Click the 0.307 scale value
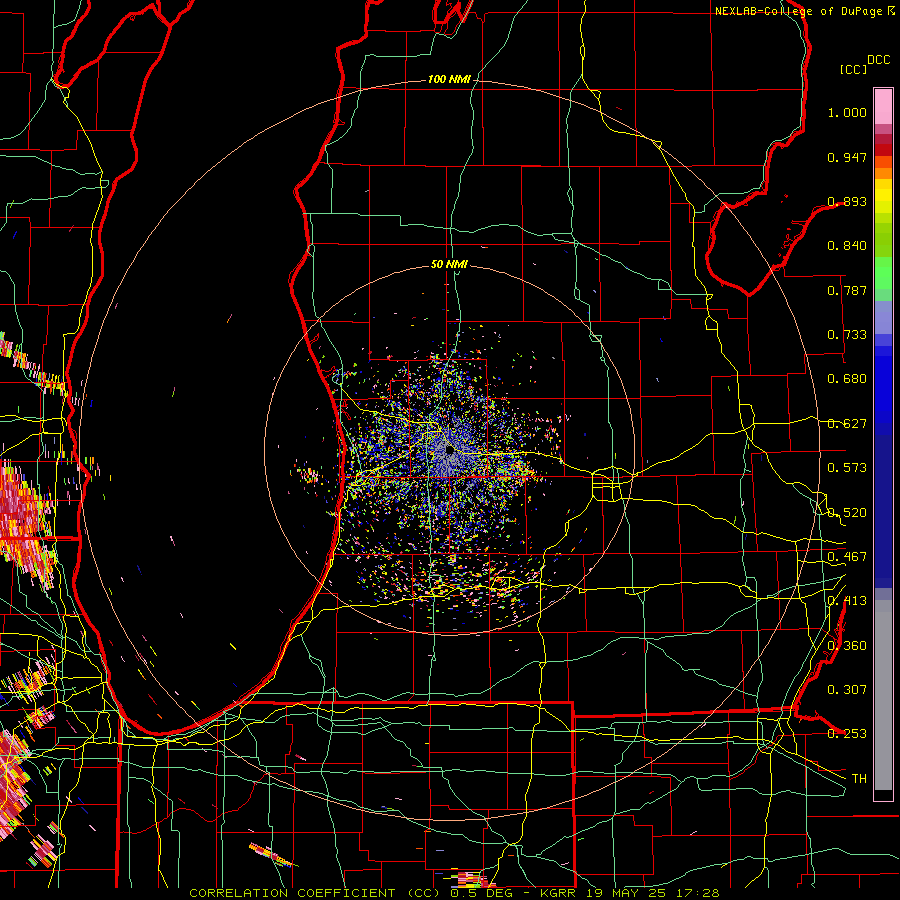 pyautogui.click(x=847, y=690)
